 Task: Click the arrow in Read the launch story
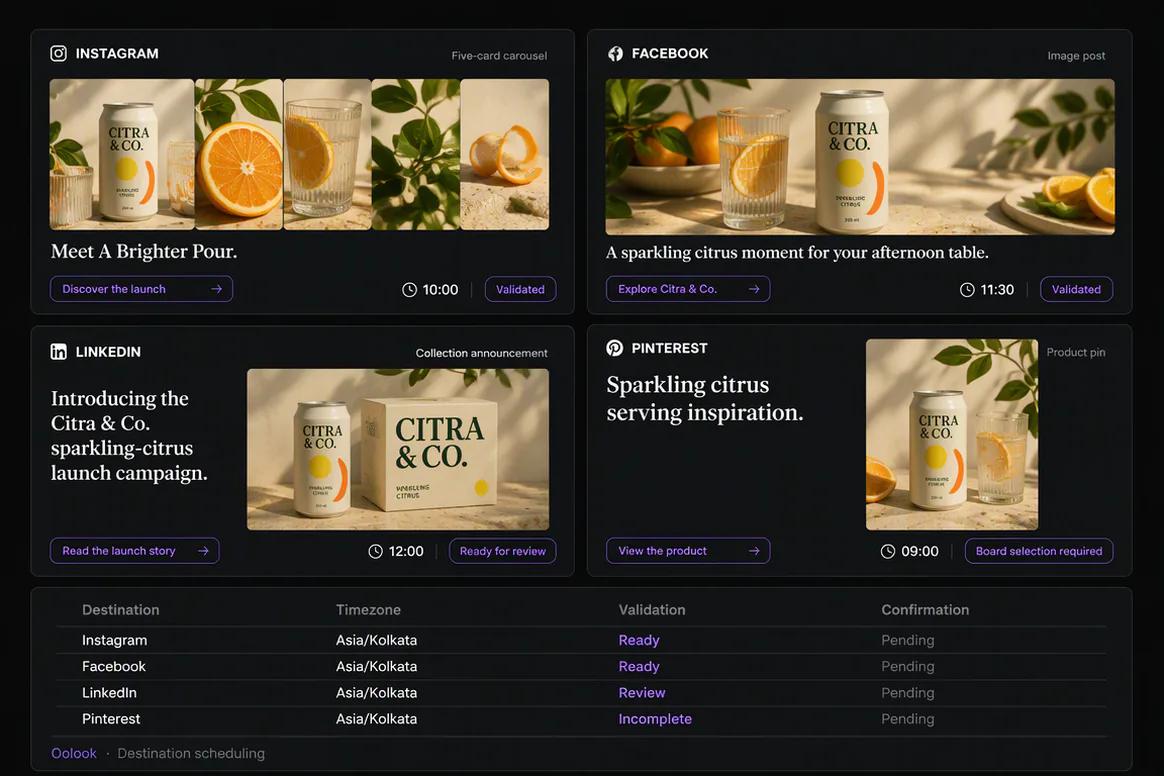pos(203,551)
